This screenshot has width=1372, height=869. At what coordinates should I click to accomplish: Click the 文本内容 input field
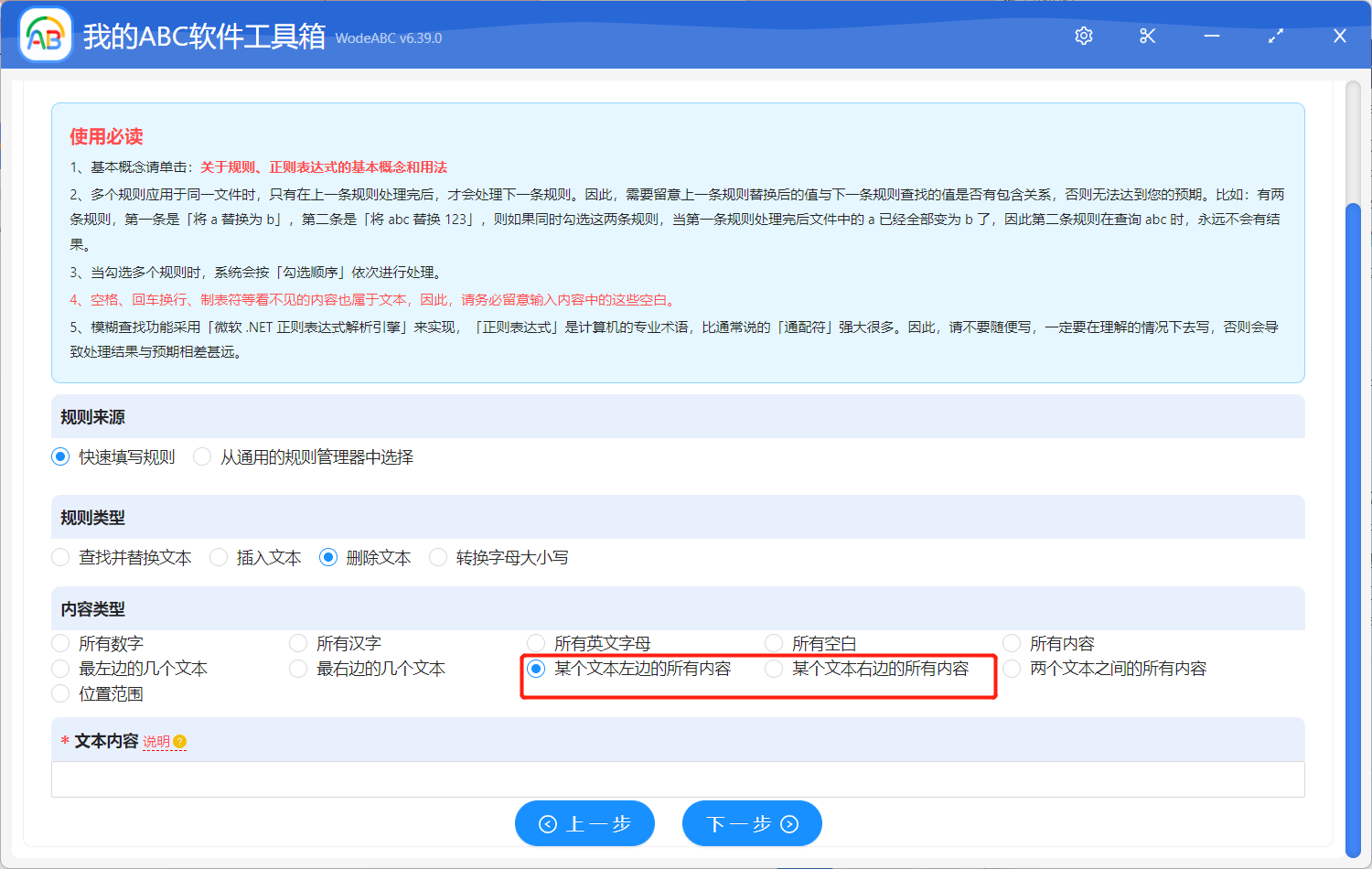(x=677, y=779)
